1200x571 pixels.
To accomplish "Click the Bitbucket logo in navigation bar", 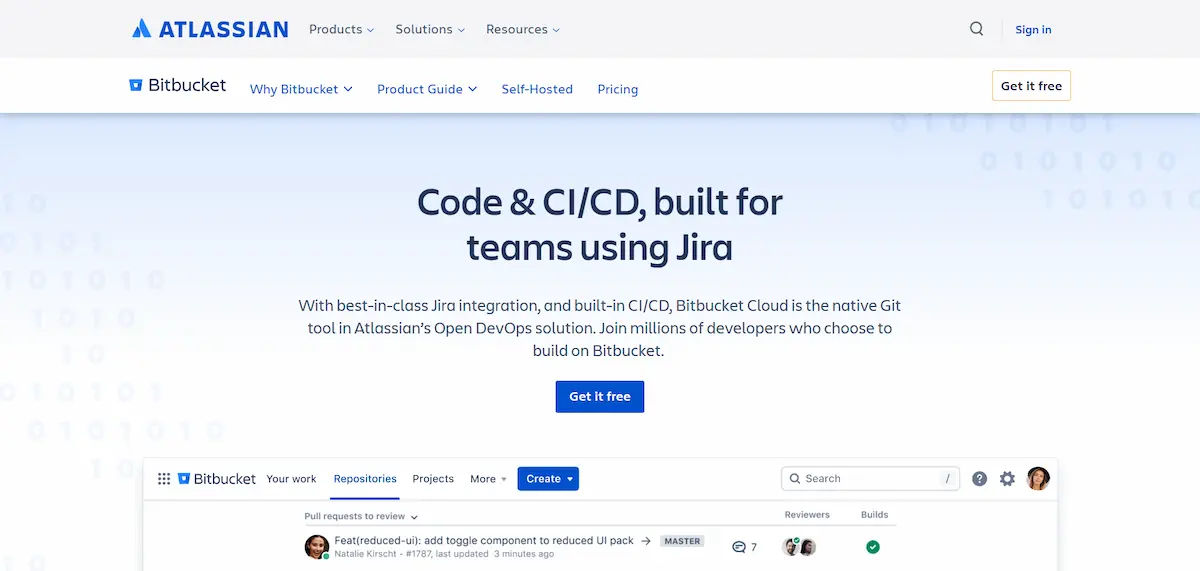I will (178, 85).
